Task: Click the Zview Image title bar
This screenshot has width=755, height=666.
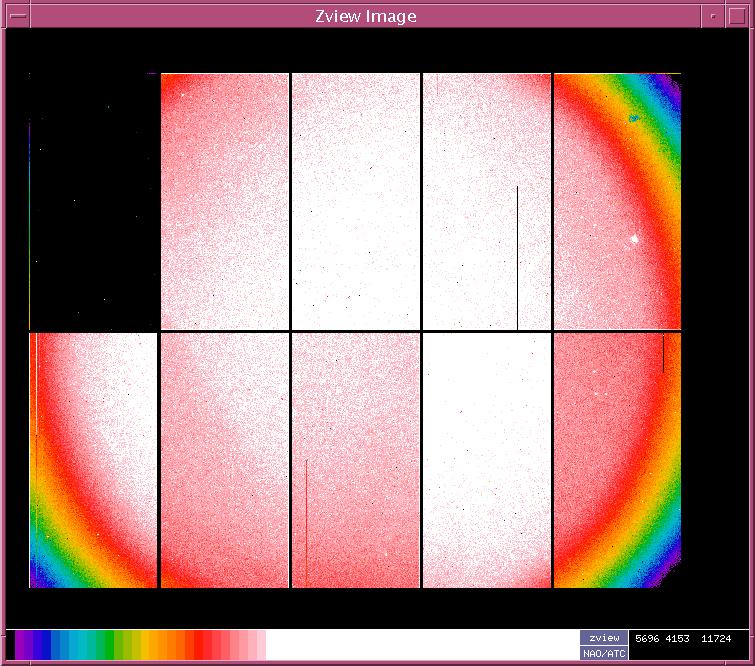Action: pyautogui.click(x=364, y=16)
